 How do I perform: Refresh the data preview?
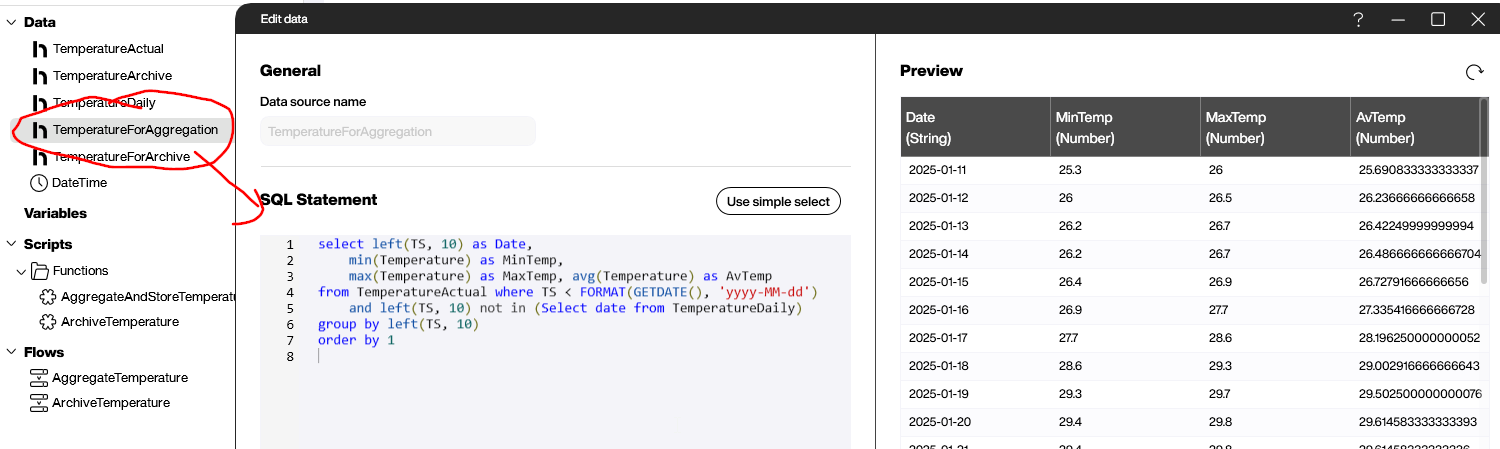pos(1473,72)
